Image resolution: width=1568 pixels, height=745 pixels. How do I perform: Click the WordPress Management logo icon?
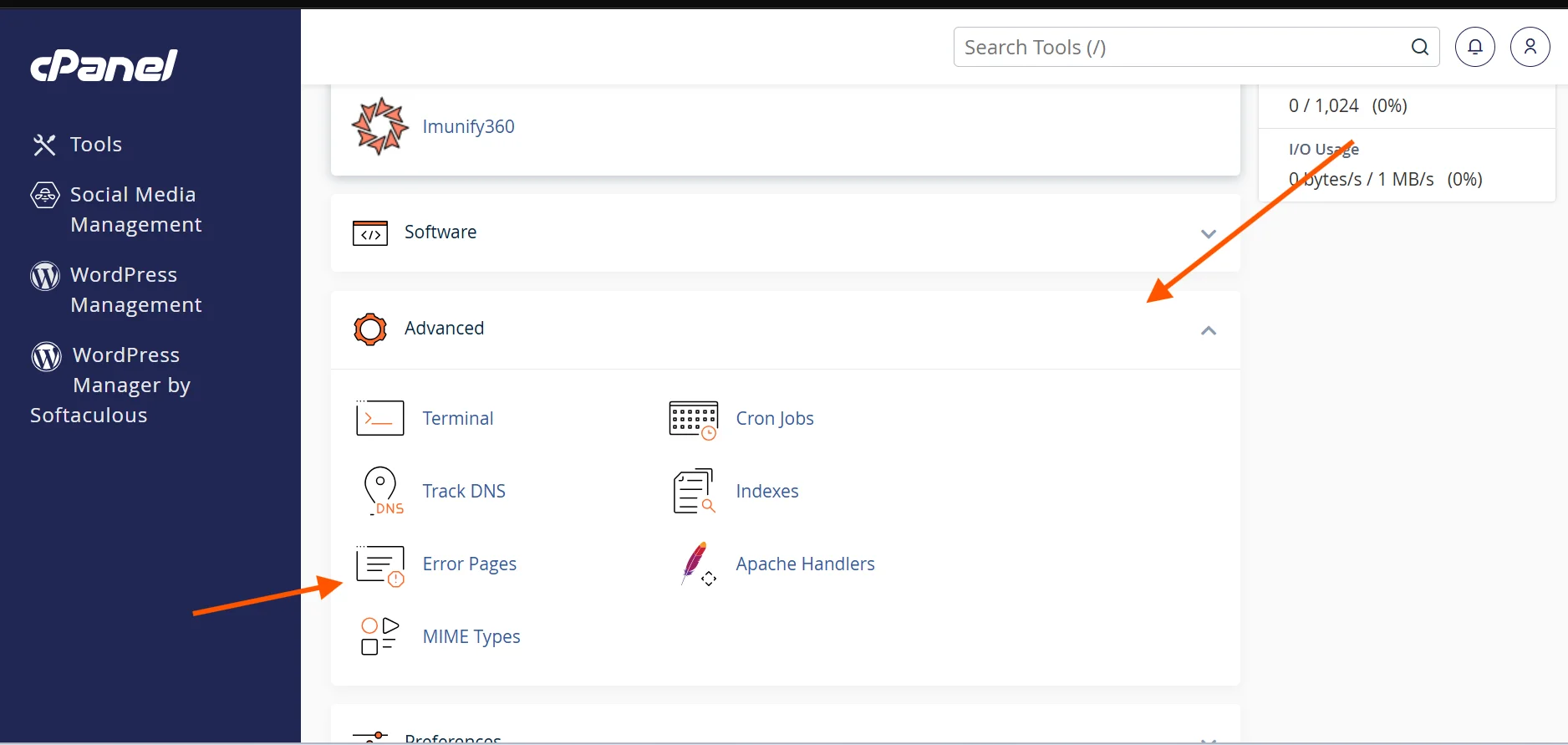[45, 275]
